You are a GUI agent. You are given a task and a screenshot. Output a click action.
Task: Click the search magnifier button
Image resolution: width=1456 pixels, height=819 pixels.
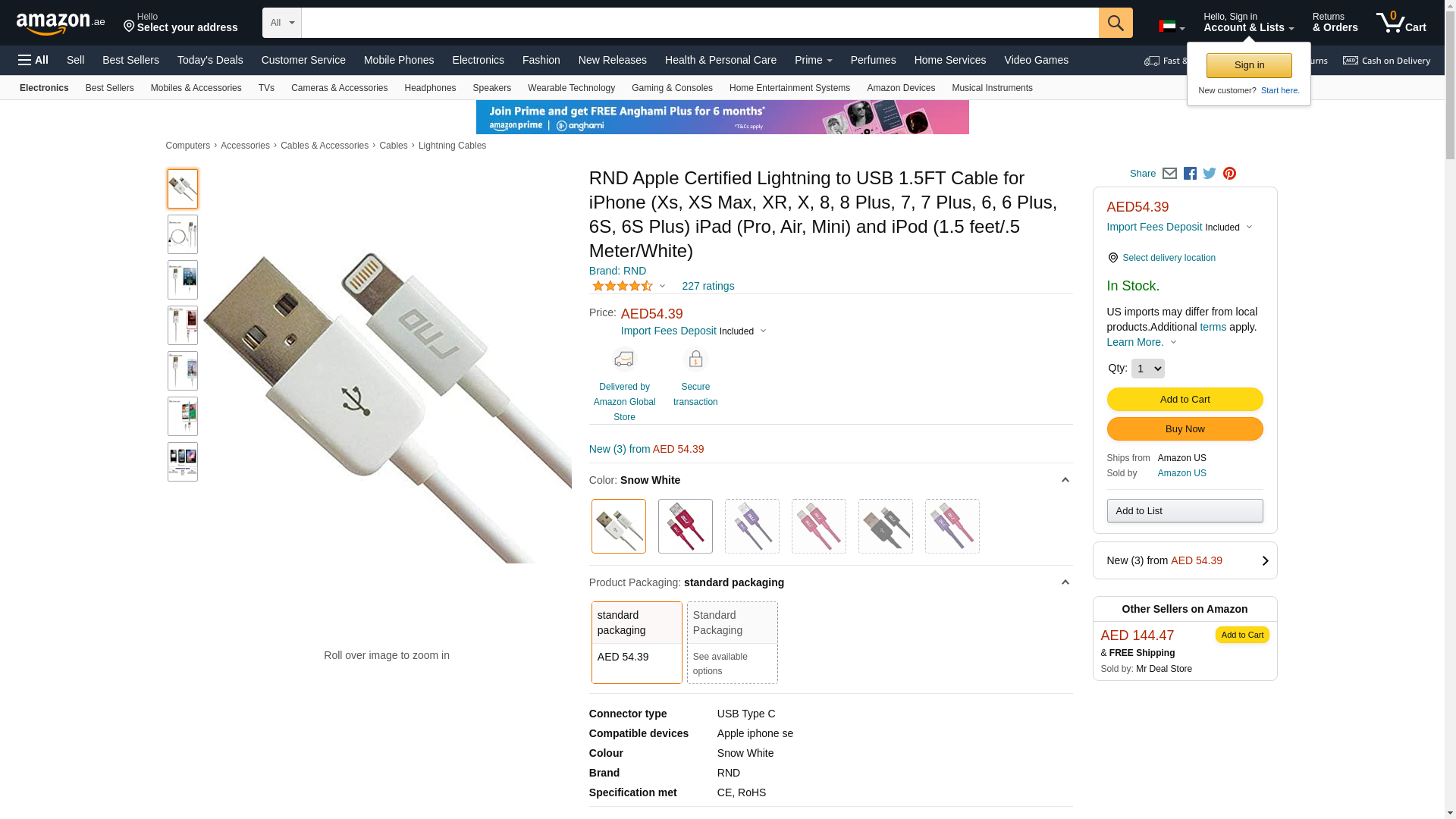point(1116,23)
